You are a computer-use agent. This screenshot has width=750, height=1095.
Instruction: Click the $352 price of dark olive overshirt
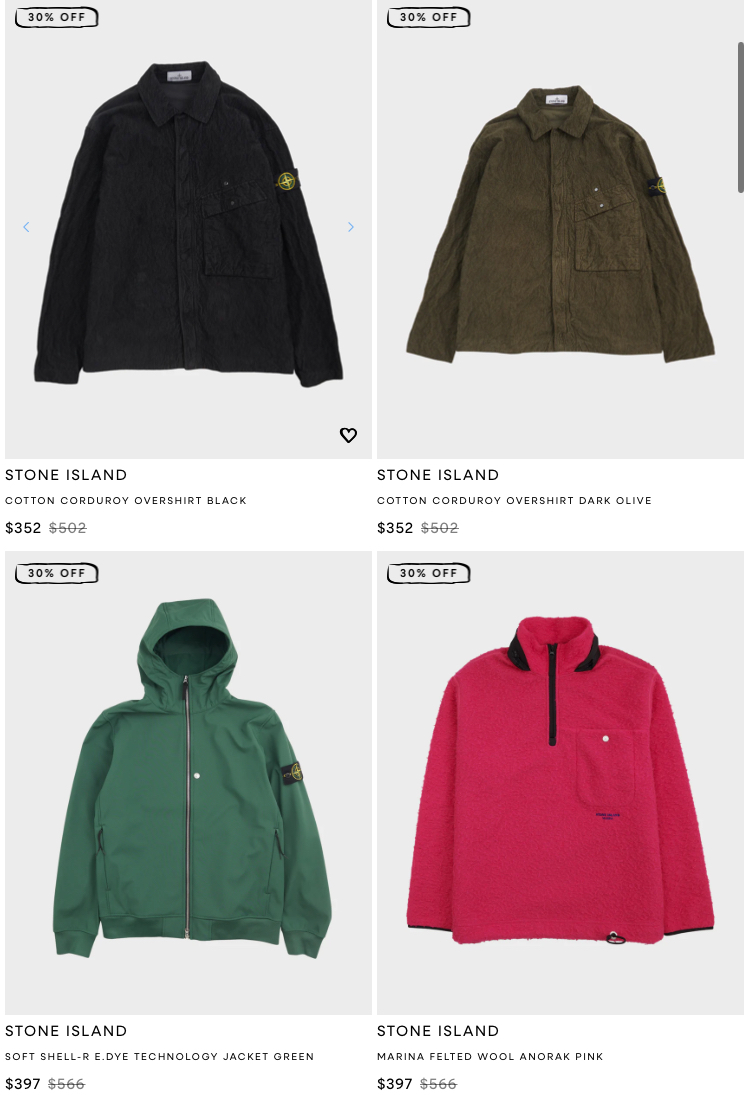(x=395, y=528)
